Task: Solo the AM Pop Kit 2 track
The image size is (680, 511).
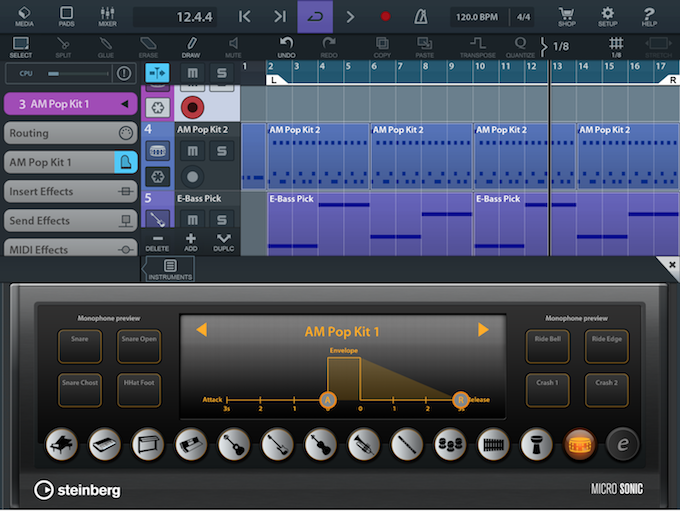Action: [x=222, y=151]
